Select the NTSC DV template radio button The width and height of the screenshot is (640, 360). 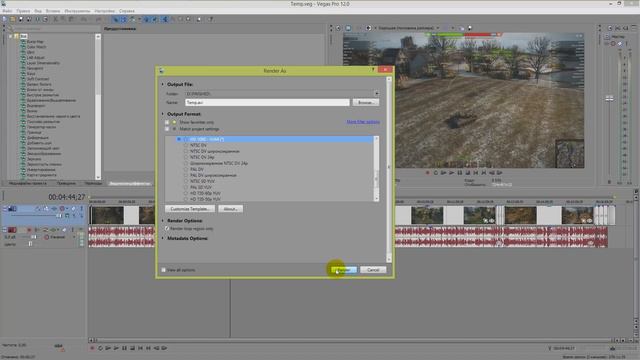(x=186, y=145)
